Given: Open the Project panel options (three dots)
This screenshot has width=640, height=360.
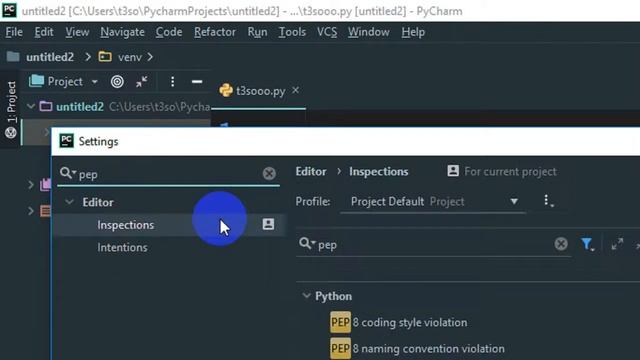Looking at the screenshot, I should (173, 82).
